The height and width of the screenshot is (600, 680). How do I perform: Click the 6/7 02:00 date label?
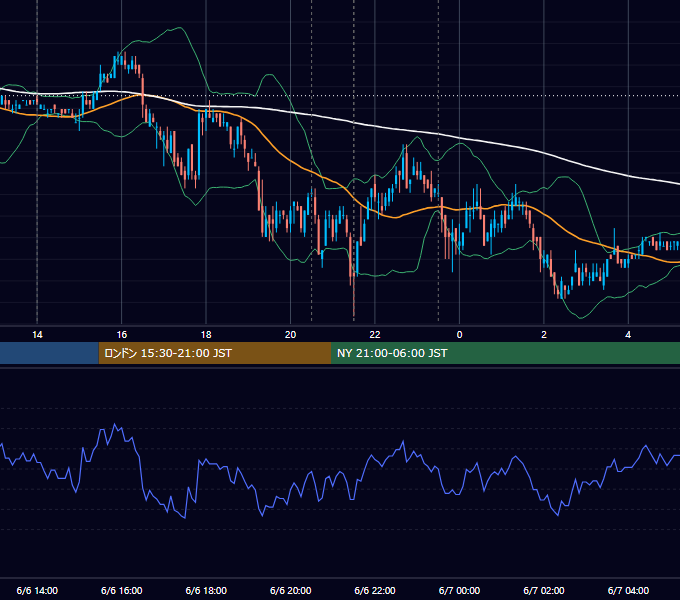pos(544,590)
